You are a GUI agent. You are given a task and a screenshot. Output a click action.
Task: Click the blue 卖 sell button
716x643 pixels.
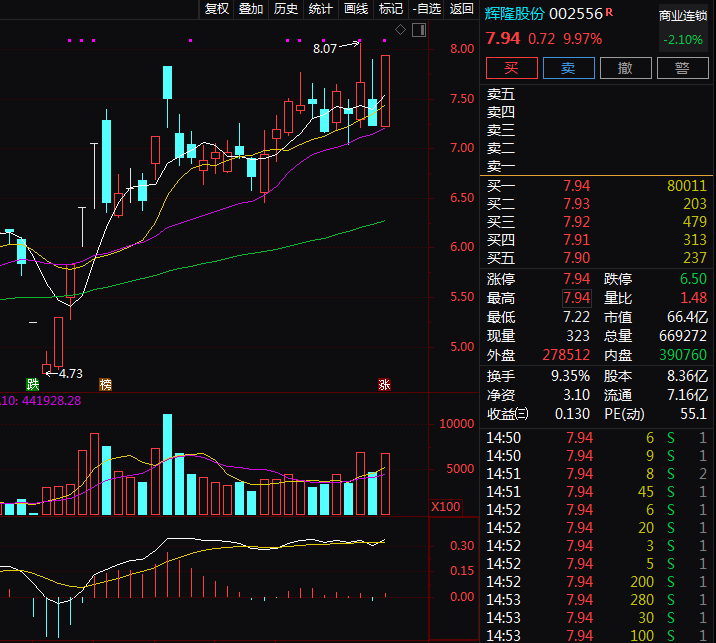(x=569, y=68)
